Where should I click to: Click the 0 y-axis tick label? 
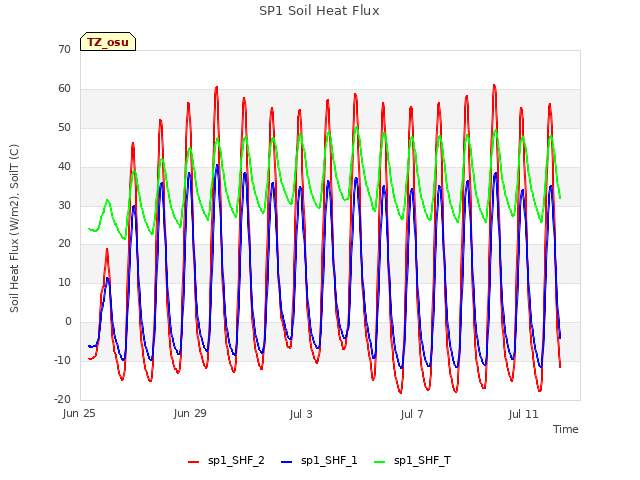68,322
